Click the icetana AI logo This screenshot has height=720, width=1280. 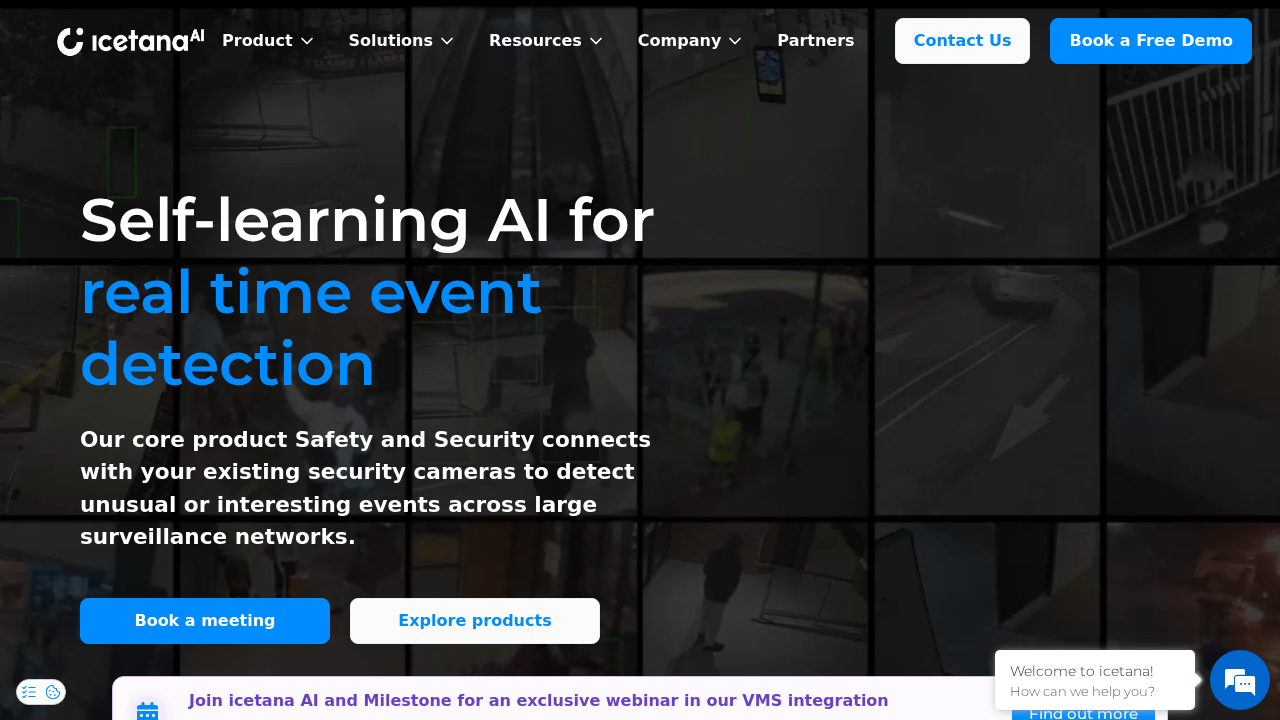click(130, 41)
